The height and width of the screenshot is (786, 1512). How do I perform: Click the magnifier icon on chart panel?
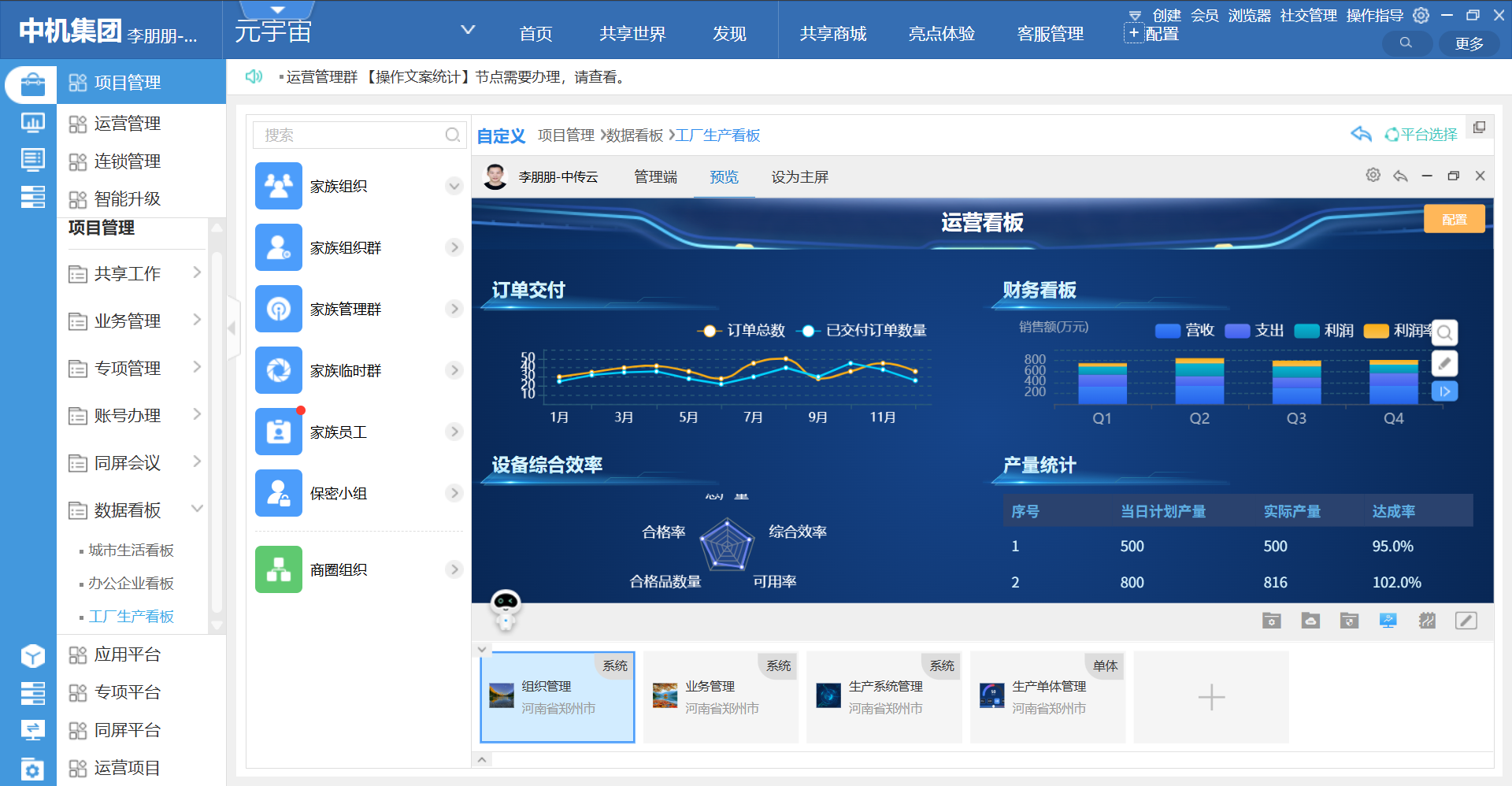coord(1444,333)
